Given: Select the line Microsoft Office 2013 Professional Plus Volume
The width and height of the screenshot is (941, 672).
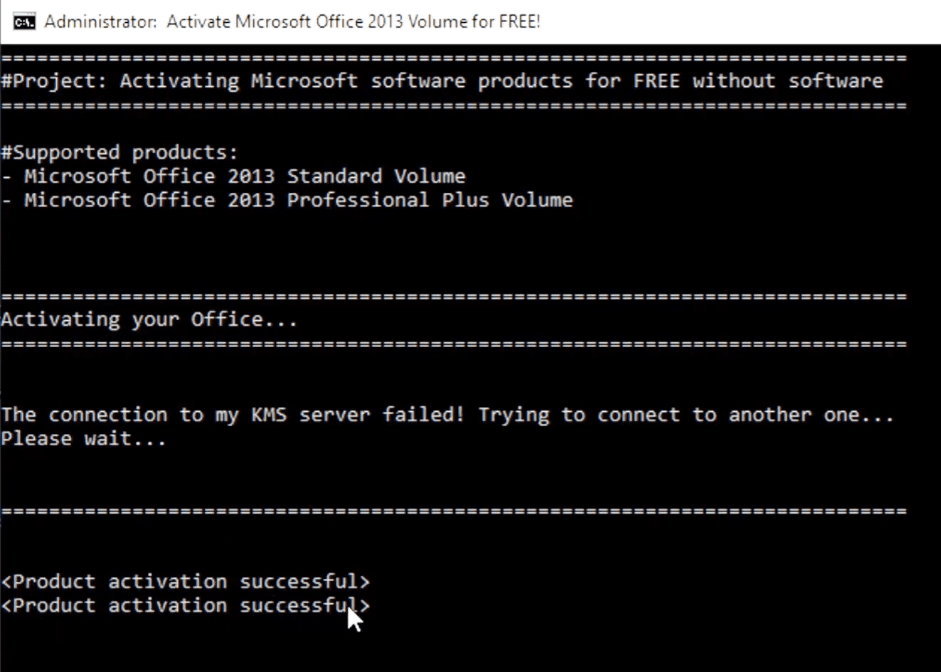Looking at the screenshot, I should tap(285, 200).
